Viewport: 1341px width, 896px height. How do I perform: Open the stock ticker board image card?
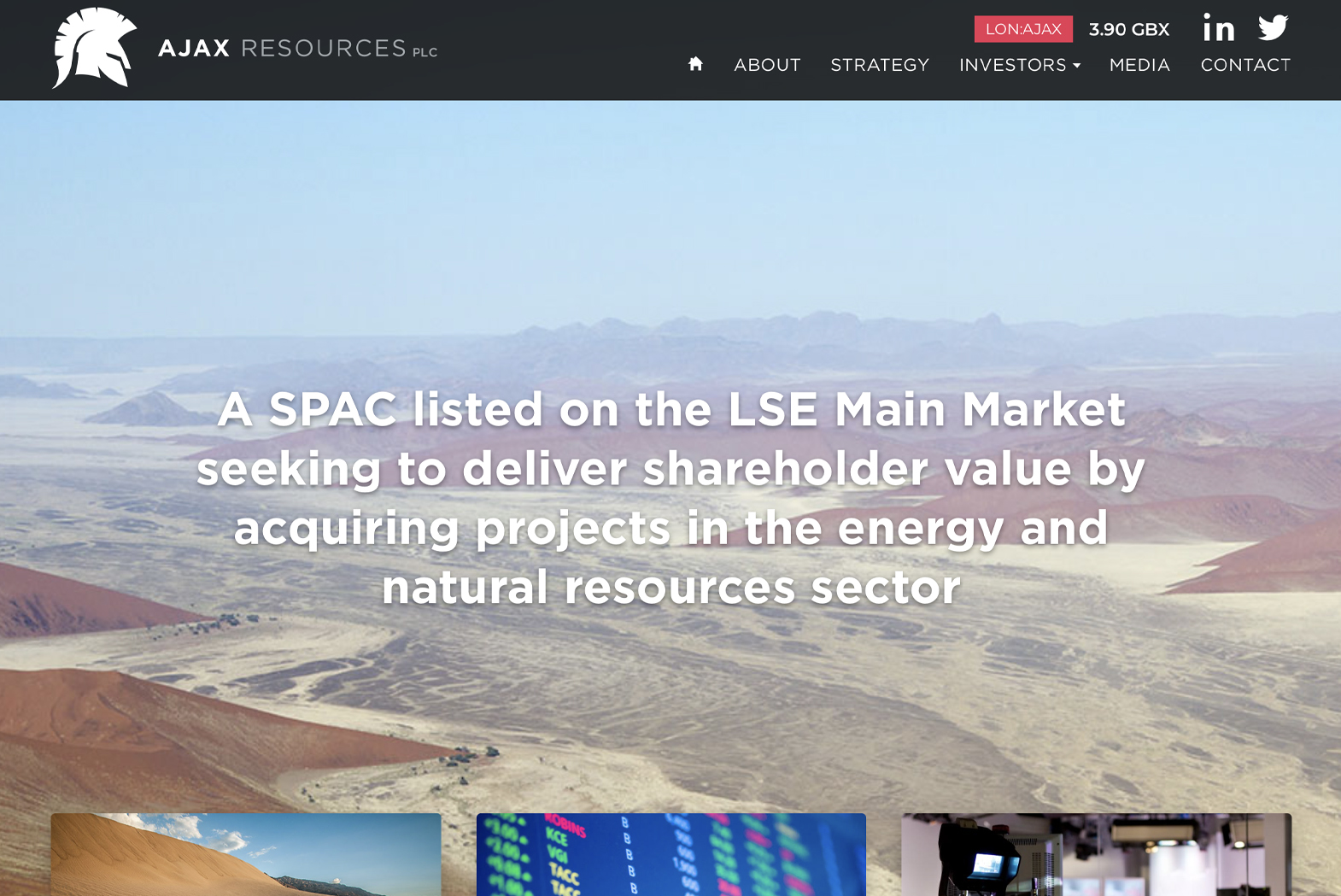tap(671, 854)
